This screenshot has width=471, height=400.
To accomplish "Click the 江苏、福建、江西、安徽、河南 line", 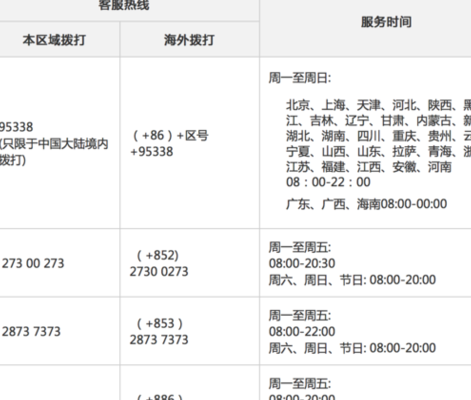I will pos(369,167).
